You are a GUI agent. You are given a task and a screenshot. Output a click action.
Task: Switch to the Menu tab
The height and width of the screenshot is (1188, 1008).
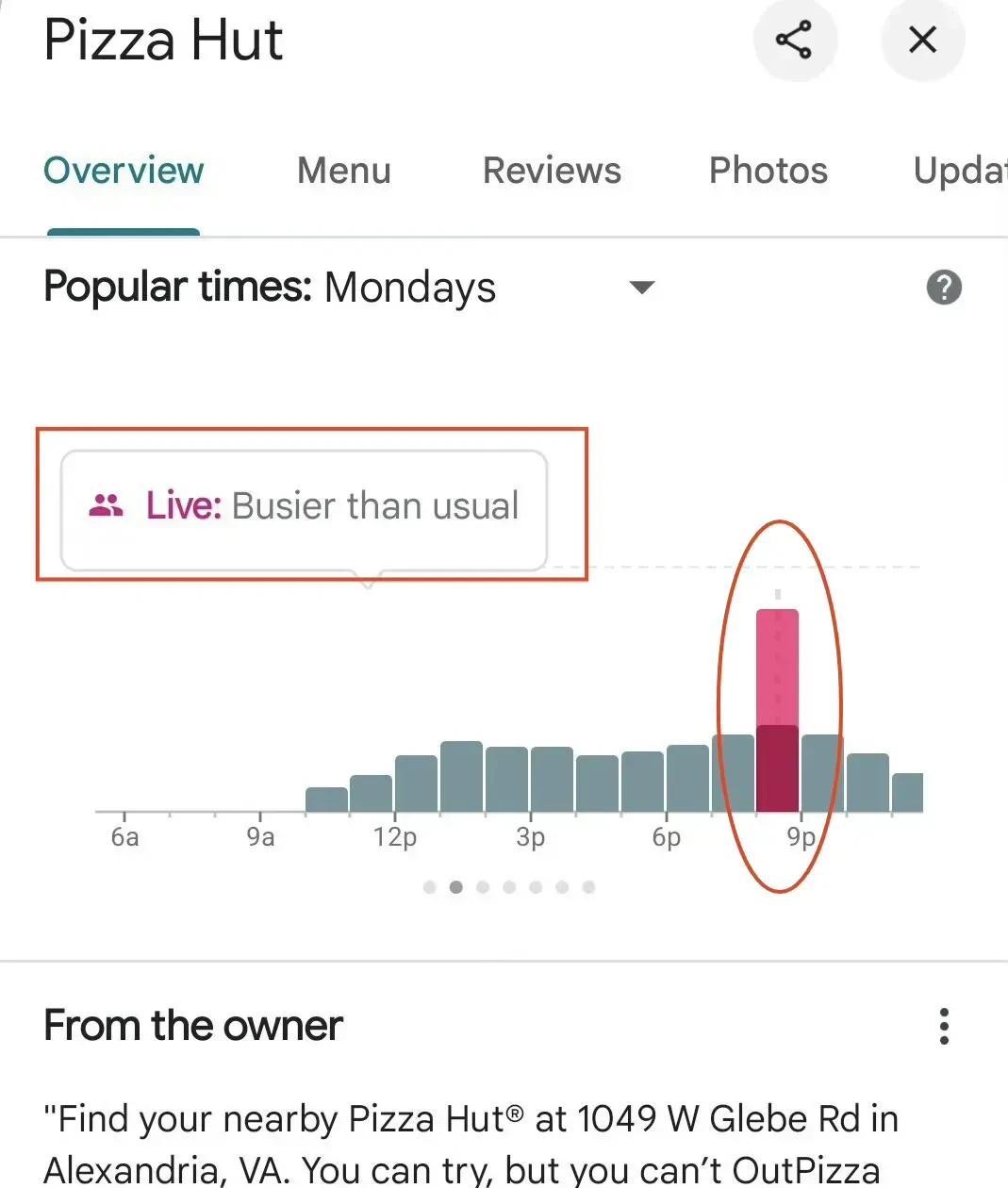tap(344, 171)
